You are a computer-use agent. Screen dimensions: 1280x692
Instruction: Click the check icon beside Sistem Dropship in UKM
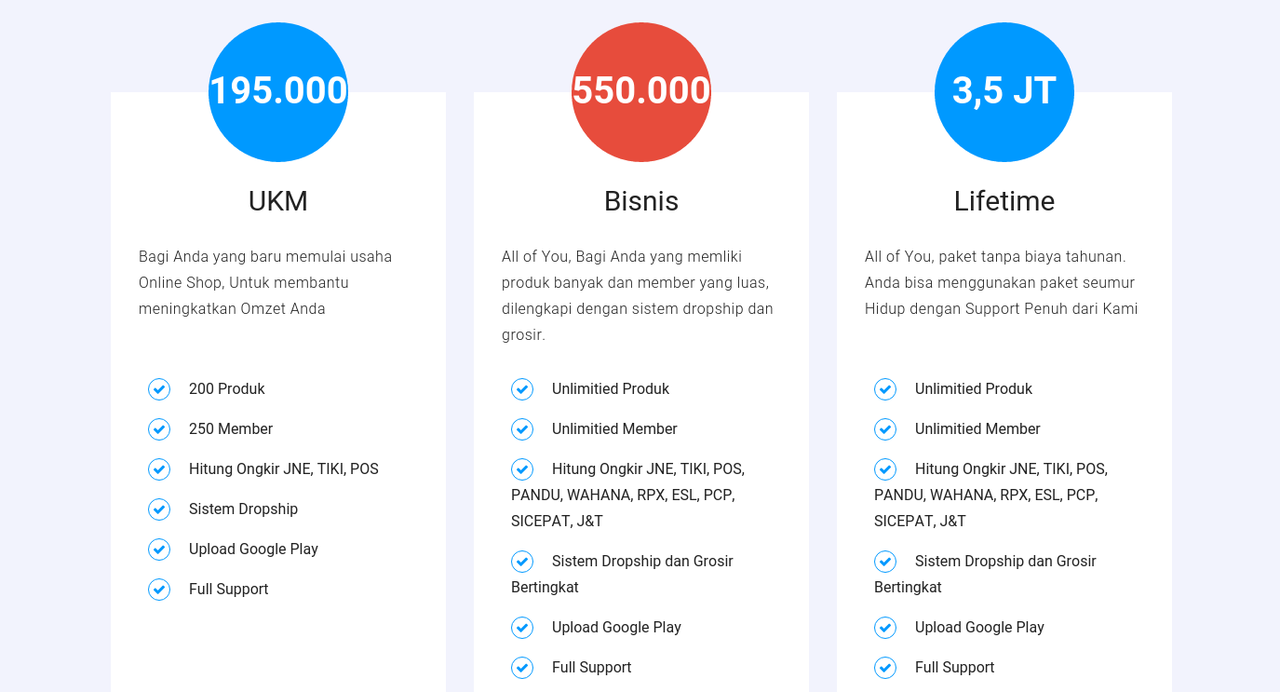(x=159, y=509)
